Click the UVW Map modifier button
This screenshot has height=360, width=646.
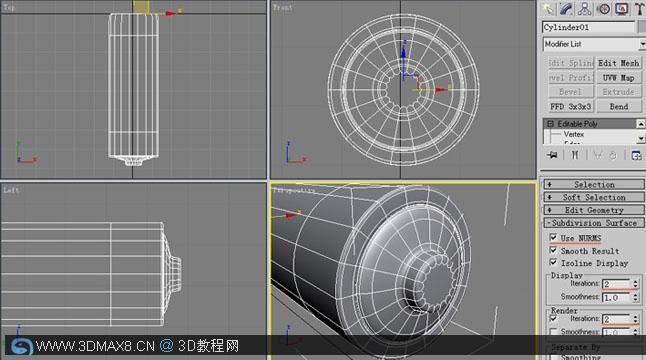[x=618, y=77]
